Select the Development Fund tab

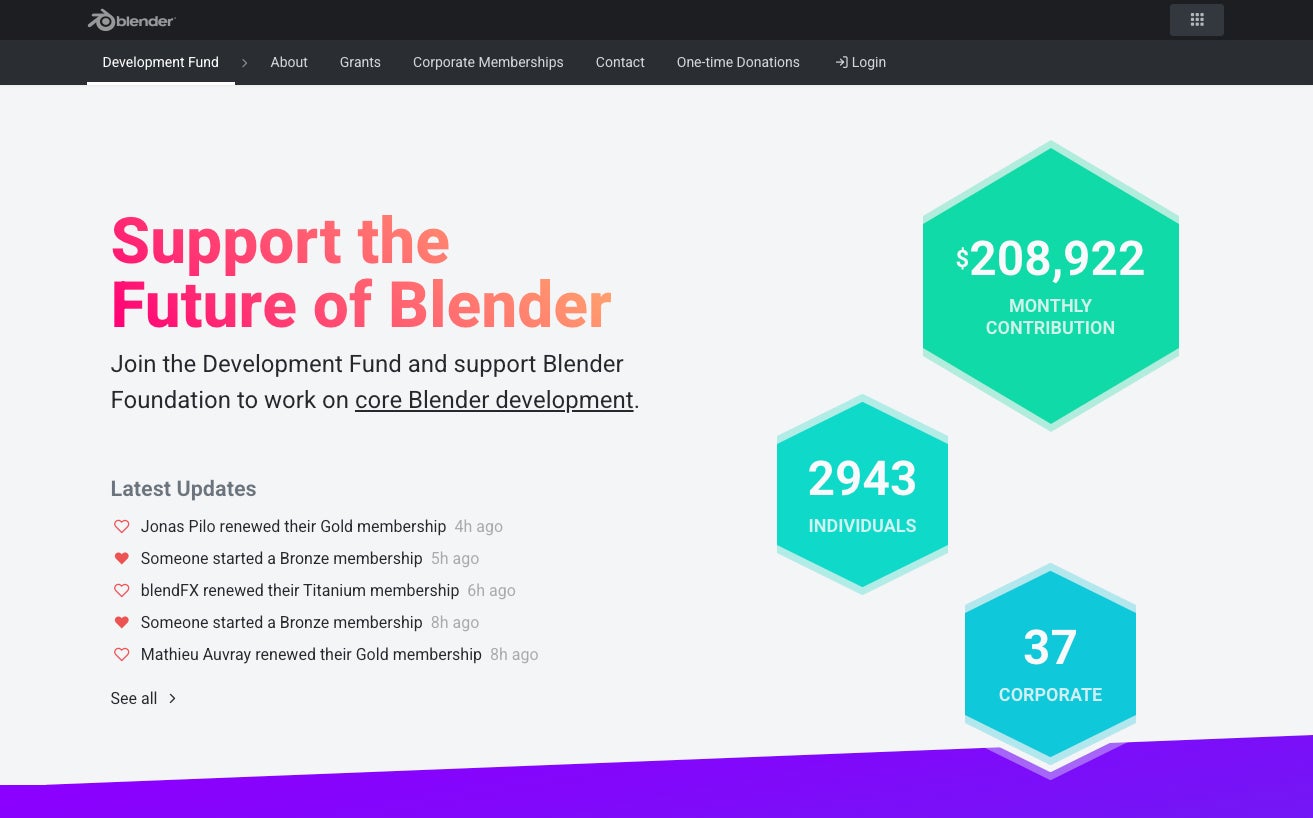[x=160, y=62]
